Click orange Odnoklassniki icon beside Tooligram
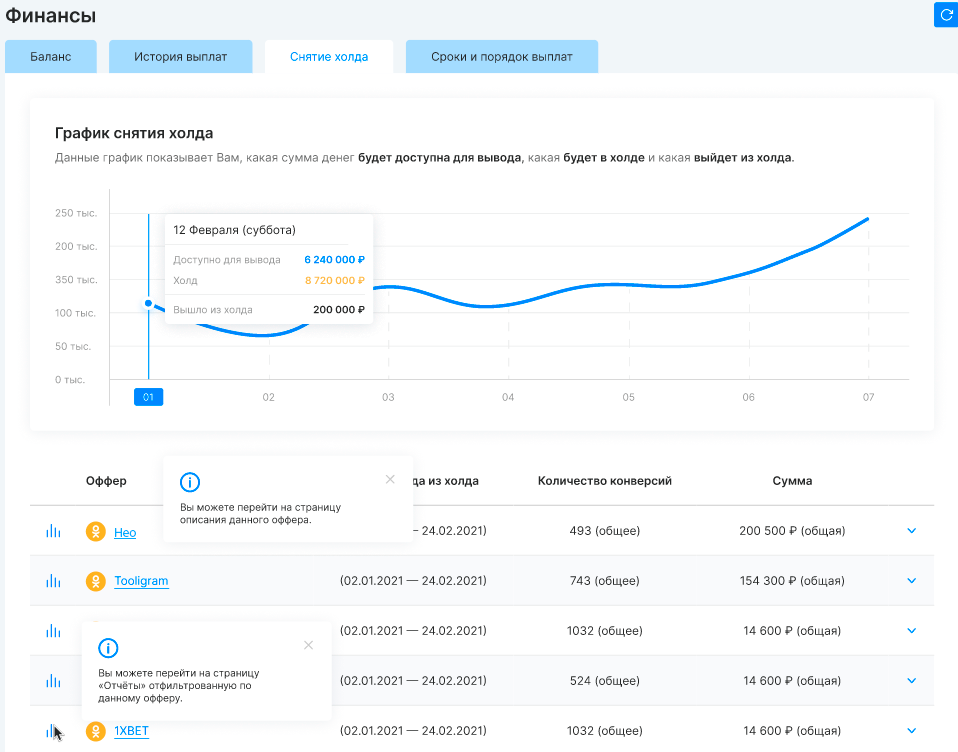The width and height of the screenshot is (958, 752). [x=95, y=581]
